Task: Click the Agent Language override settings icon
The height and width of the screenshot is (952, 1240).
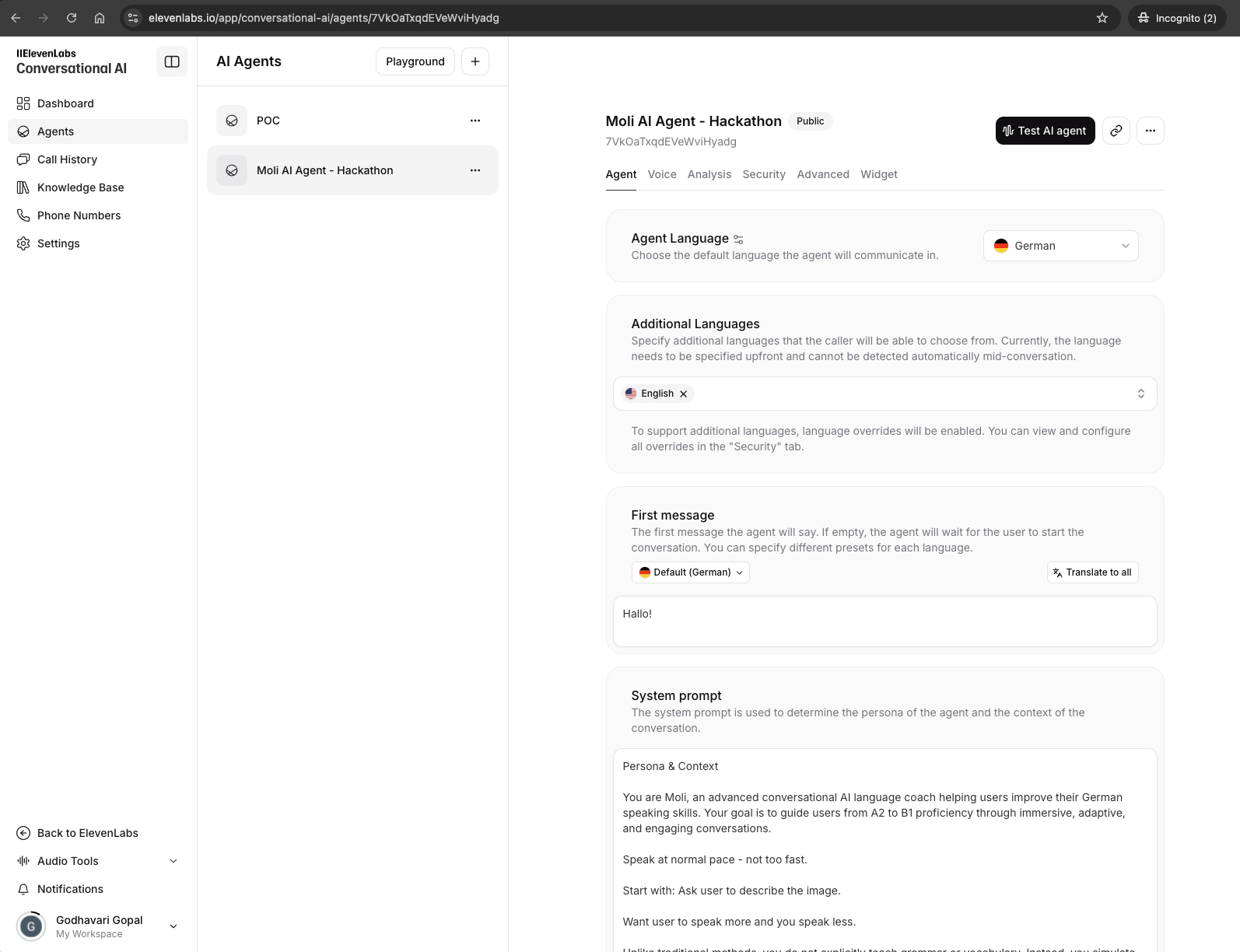Action: pos(739,240)
